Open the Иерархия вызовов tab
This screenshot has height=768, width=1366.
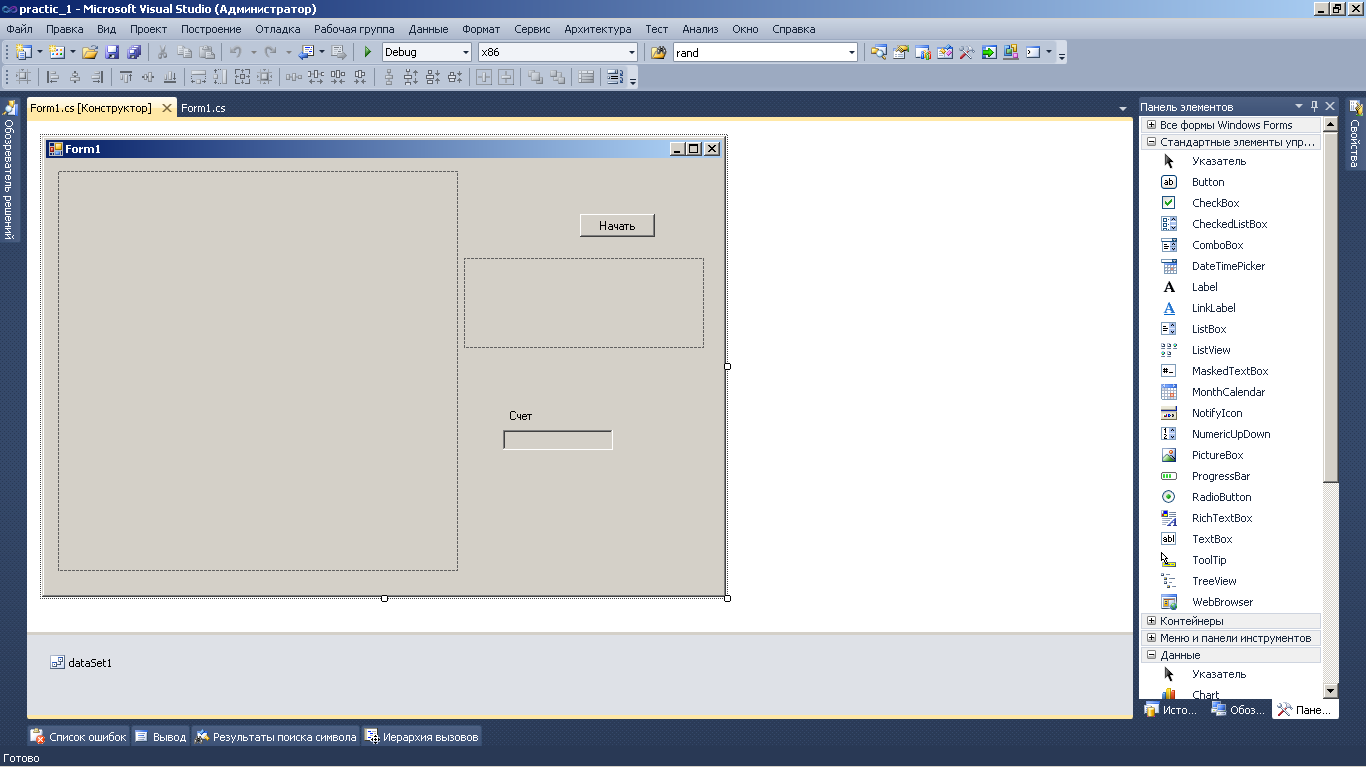[x=421, y=737]
